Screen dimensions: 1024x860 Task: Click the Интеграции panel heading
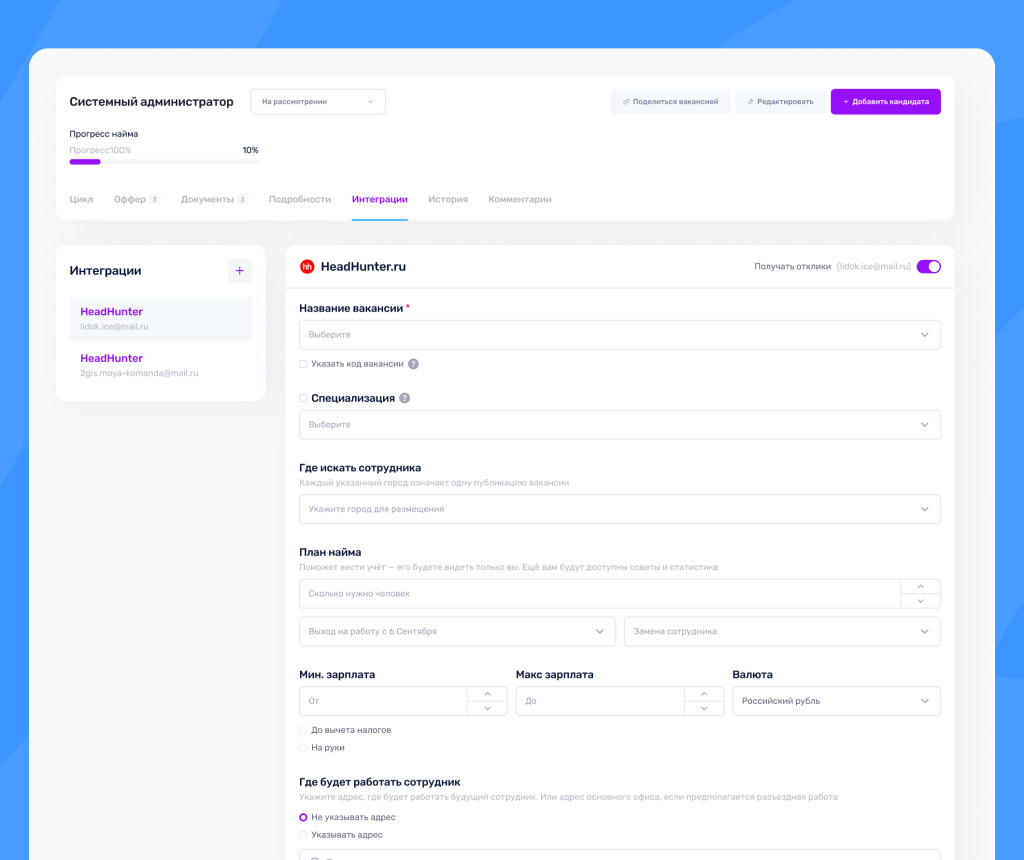point(106,271)
